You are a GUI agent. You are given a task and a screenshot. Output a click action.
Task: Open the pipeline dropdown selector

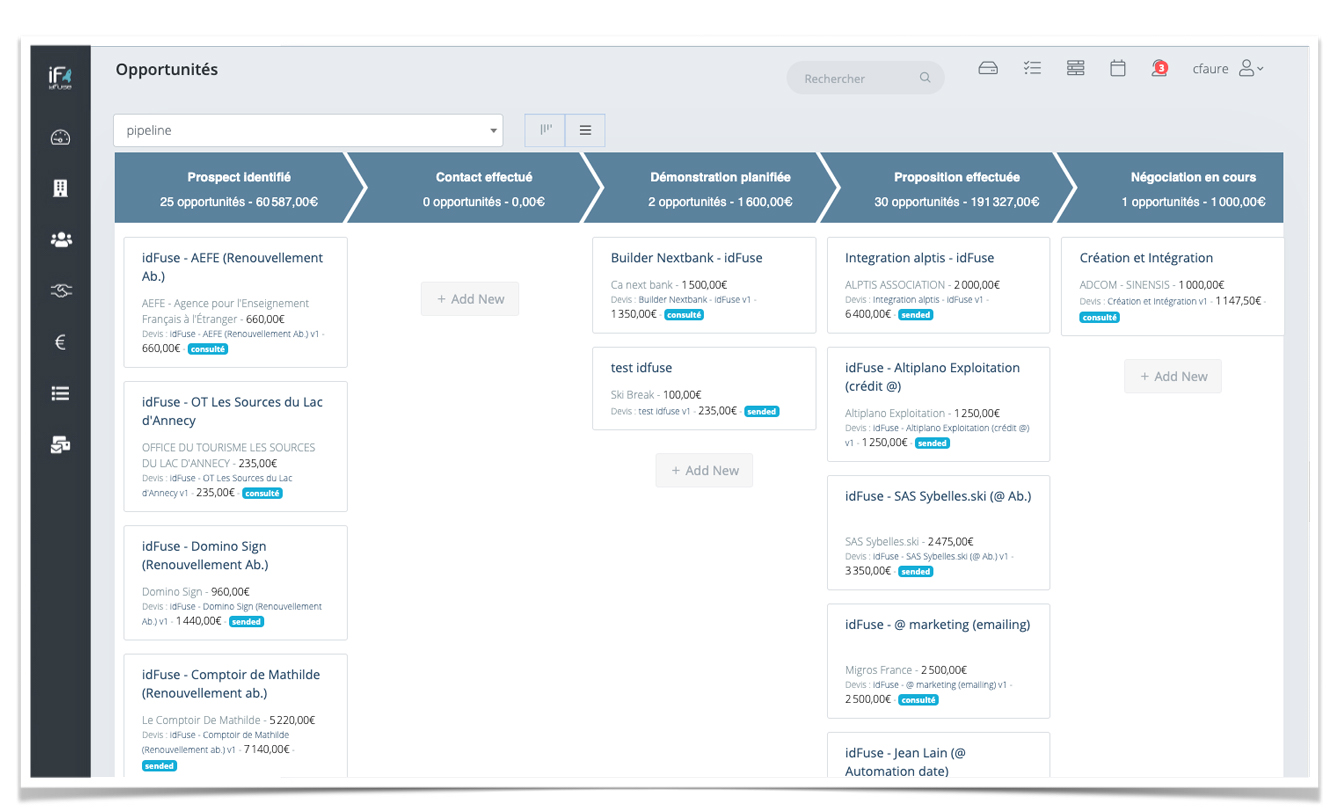tap(308, 130)
